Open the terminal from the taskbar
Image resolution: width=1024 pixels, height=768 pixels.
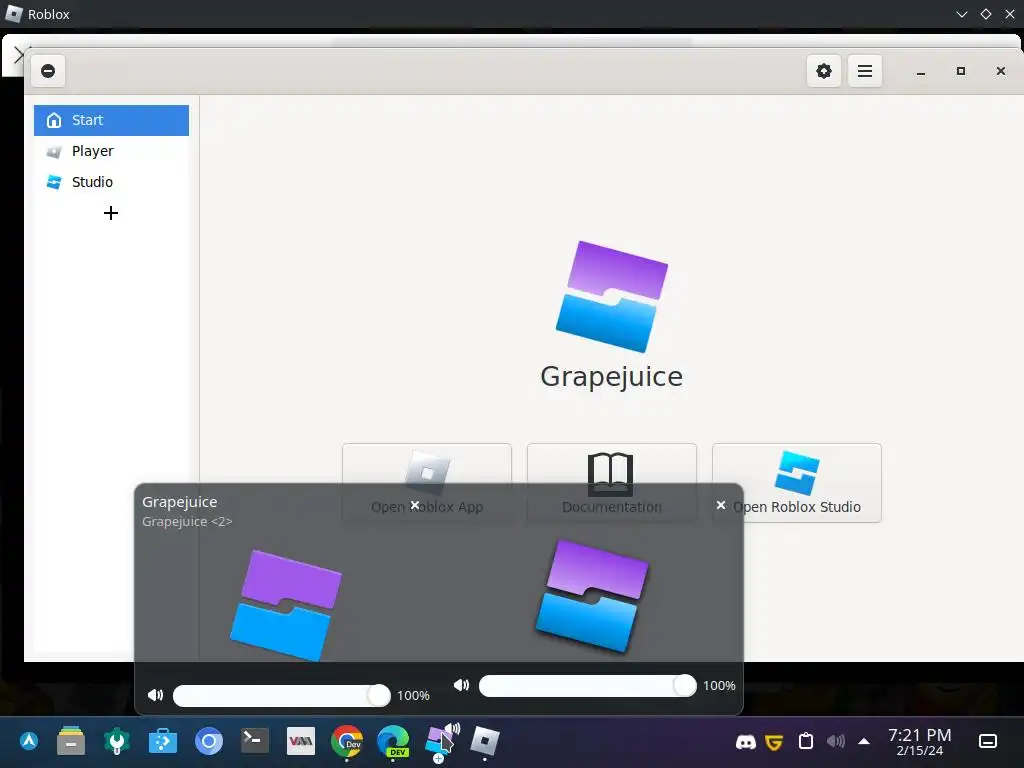[255, 741]
